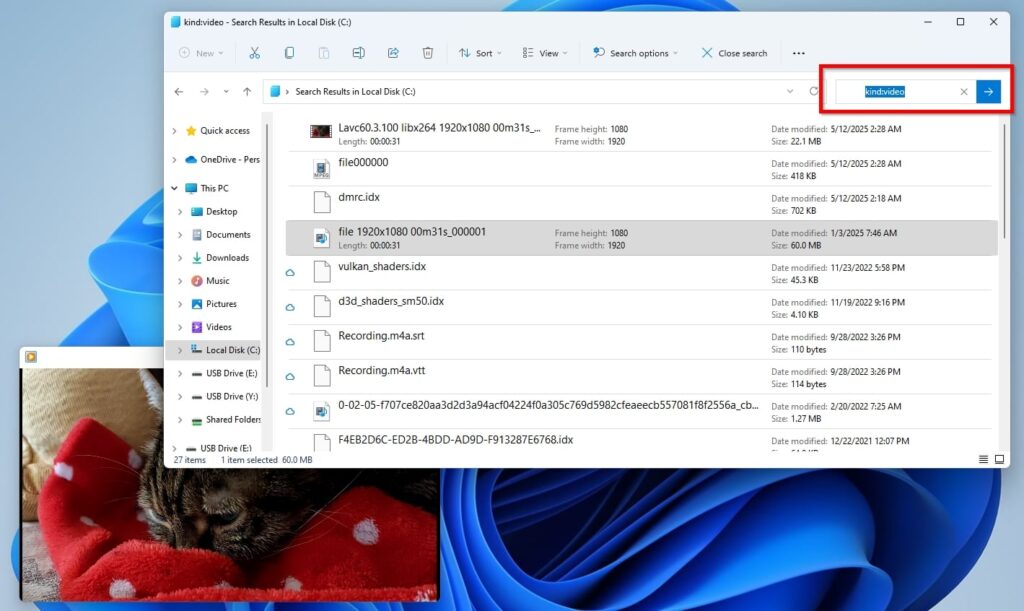This screenshot has height=611, width=1024.
Task: Open the Search options menu
Action: (x=635, y=53)
